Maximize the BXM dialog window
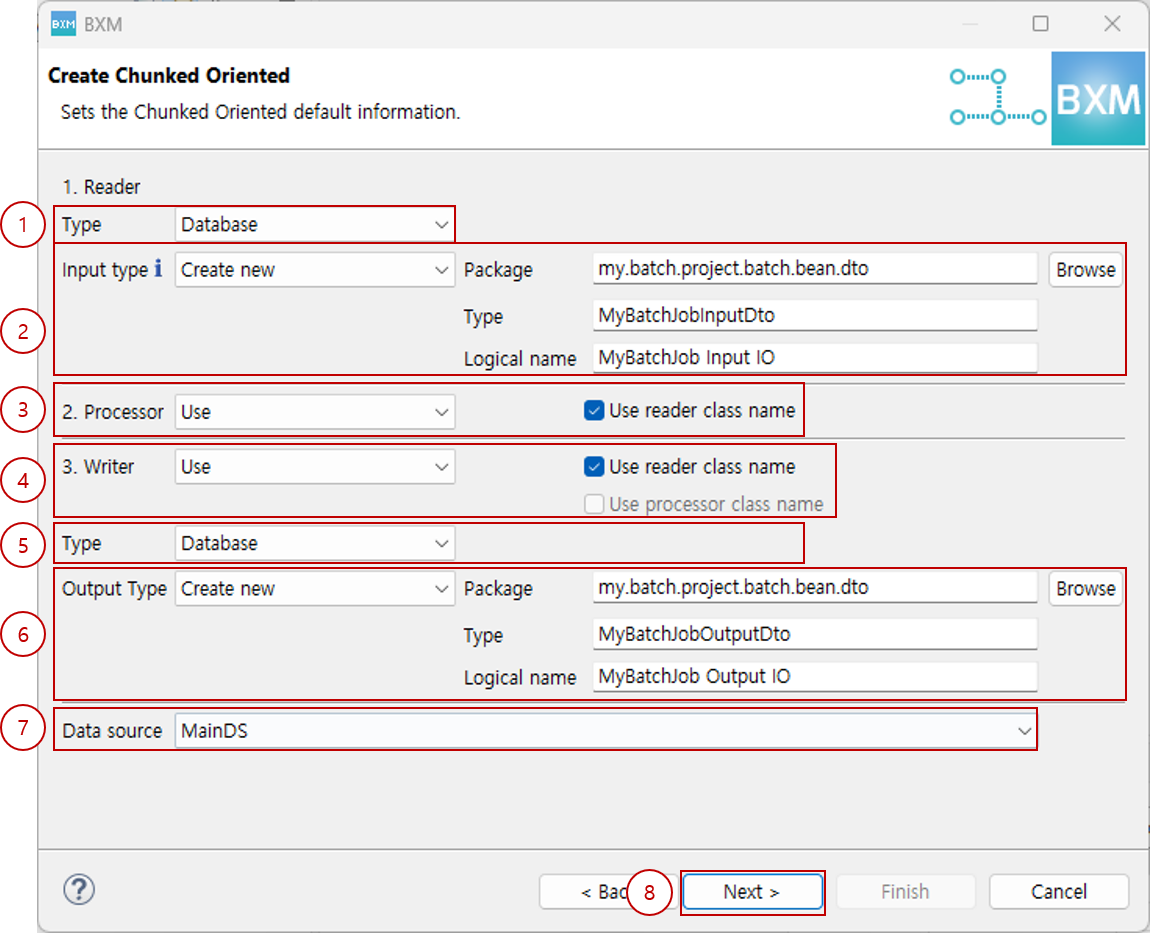The height and width of the screenshot is (933, 1150). (x=1040, y=24)
